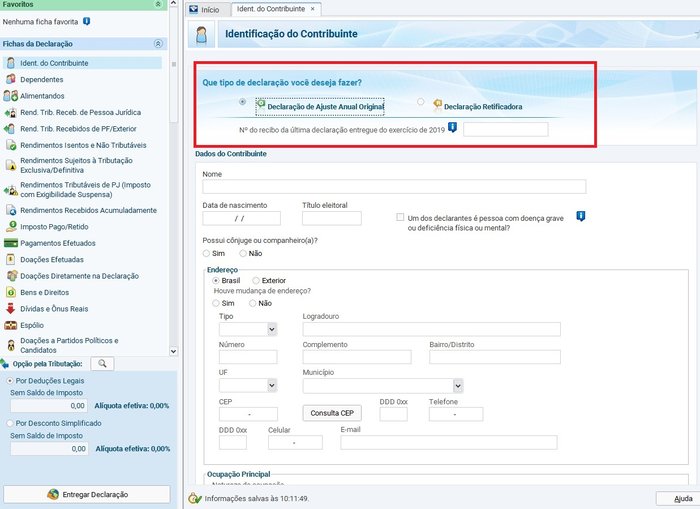The image size is (700, 509).
Task: Switch to the Início tab
Action: pos(205,9)
